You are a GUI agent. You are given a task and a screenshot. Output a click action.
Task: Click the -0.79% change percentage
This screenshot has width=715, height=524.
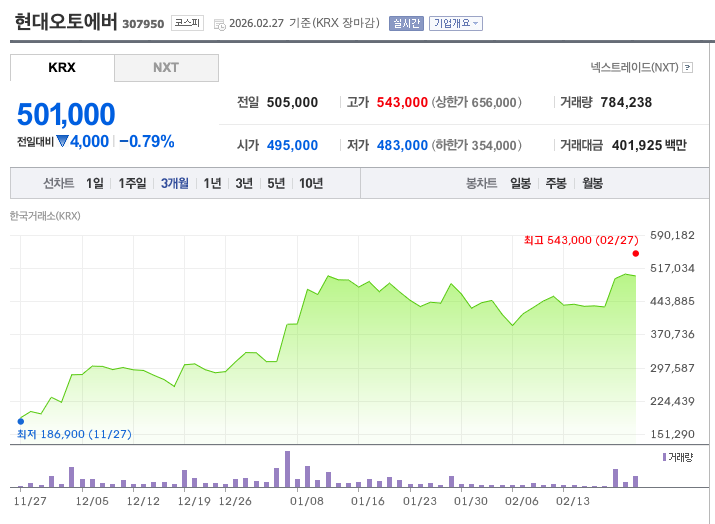(147, 141)
